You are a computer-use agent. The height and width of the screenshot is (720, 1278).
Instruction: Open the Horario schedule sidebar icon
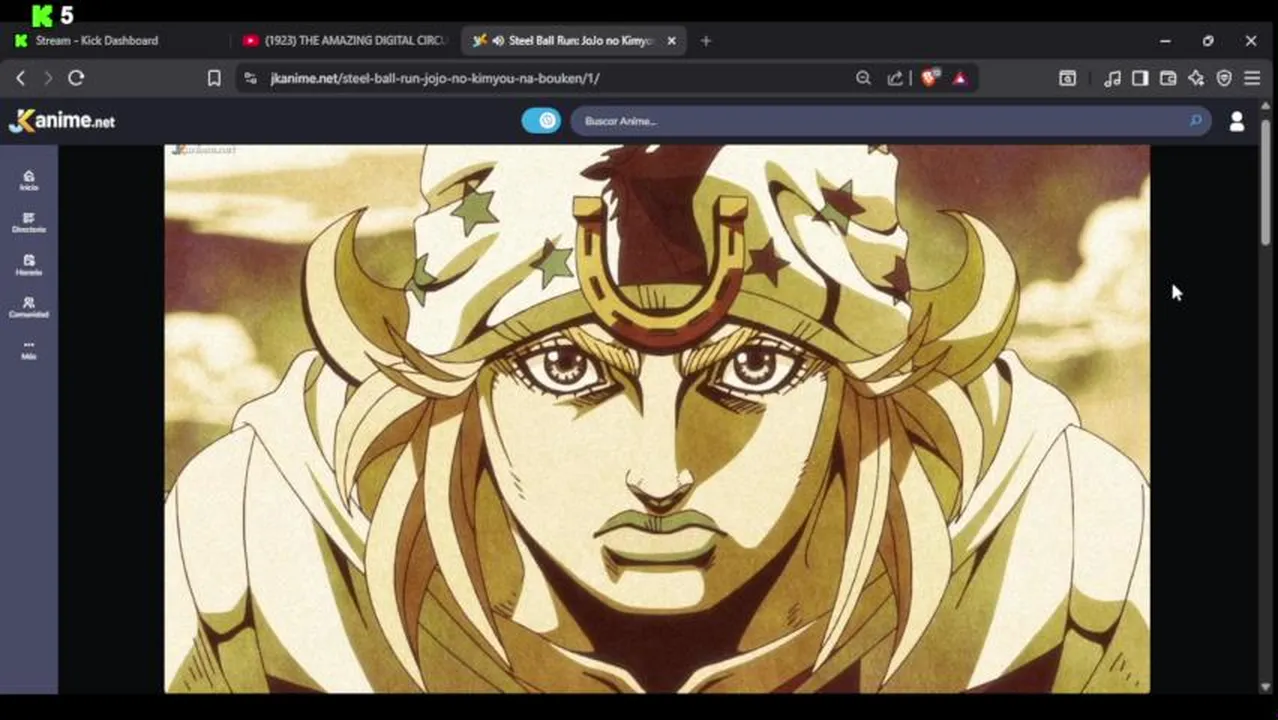28,264
